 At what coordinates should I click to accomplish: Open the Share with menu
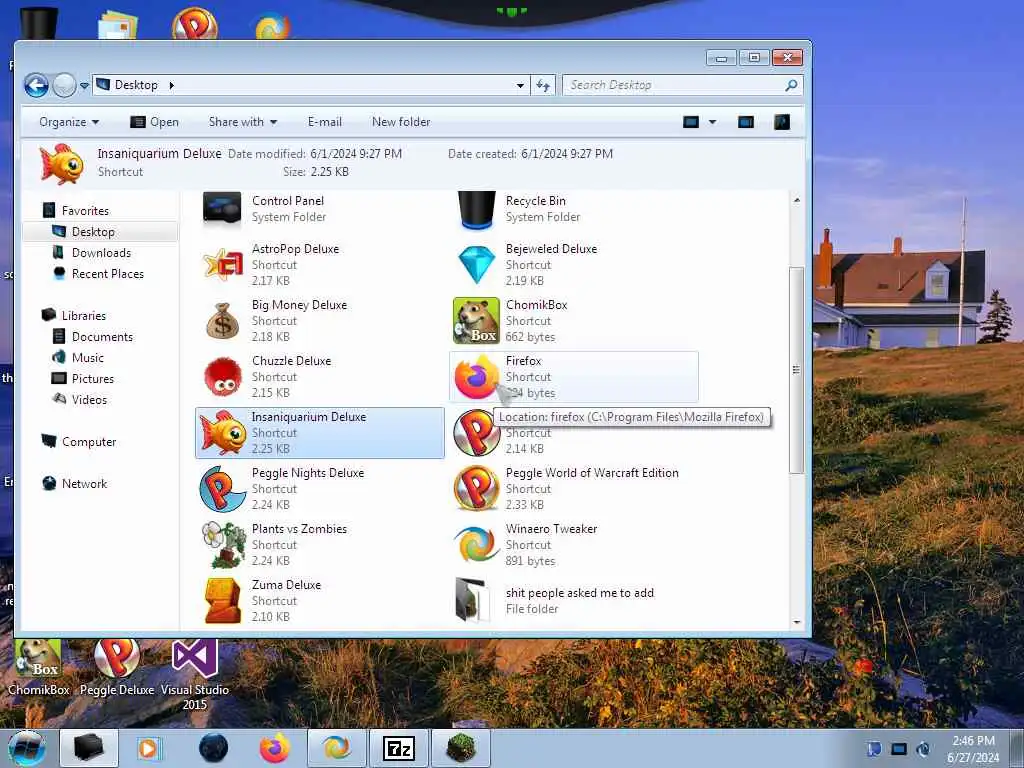(x=243, y=122)
